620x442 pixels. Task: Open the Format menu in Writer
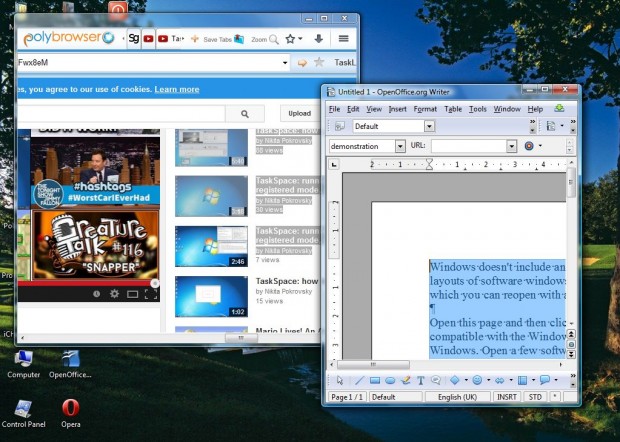click(425, 109)
